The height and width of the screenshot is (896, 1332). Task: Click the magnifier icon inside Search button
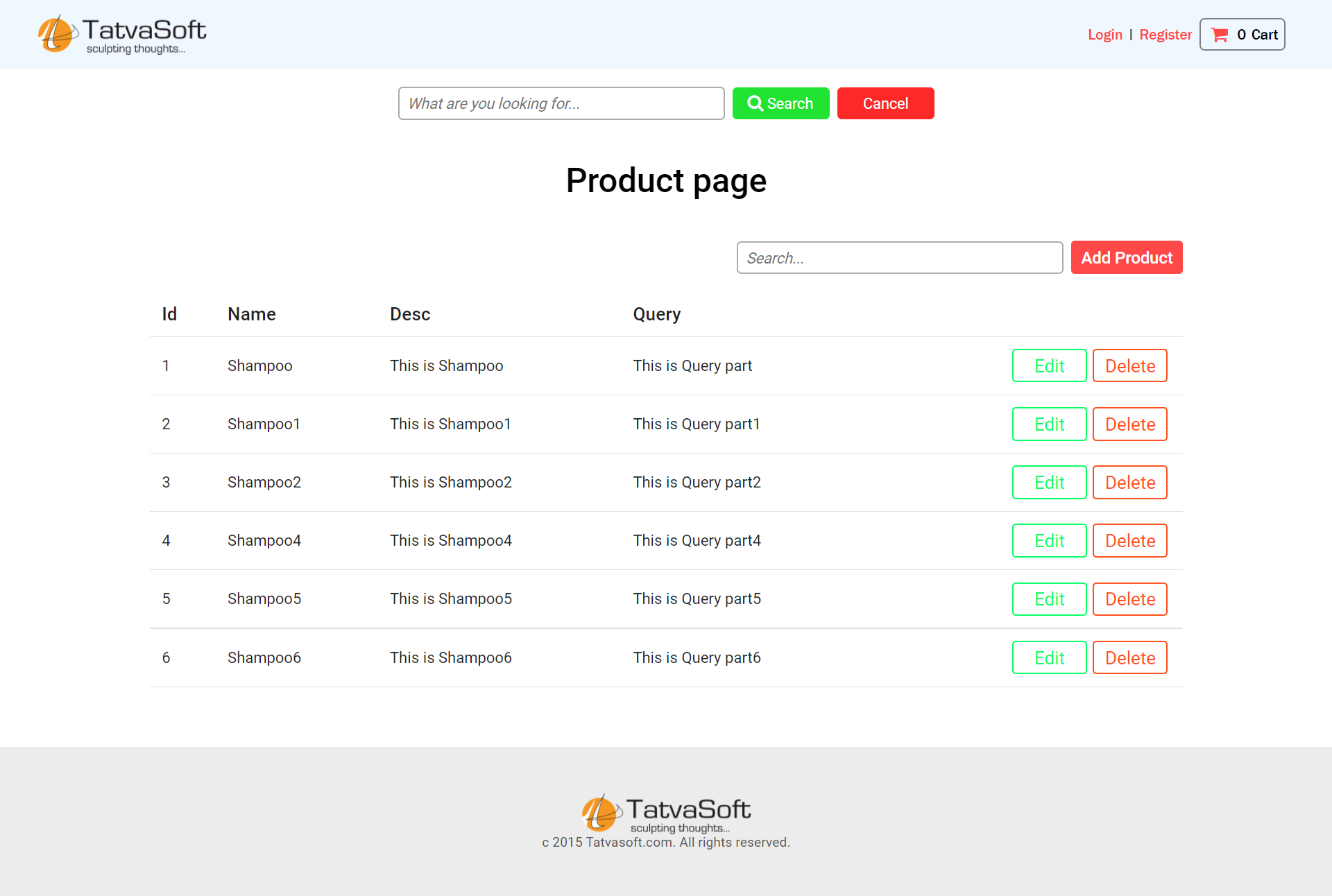(x=756, y=103)
